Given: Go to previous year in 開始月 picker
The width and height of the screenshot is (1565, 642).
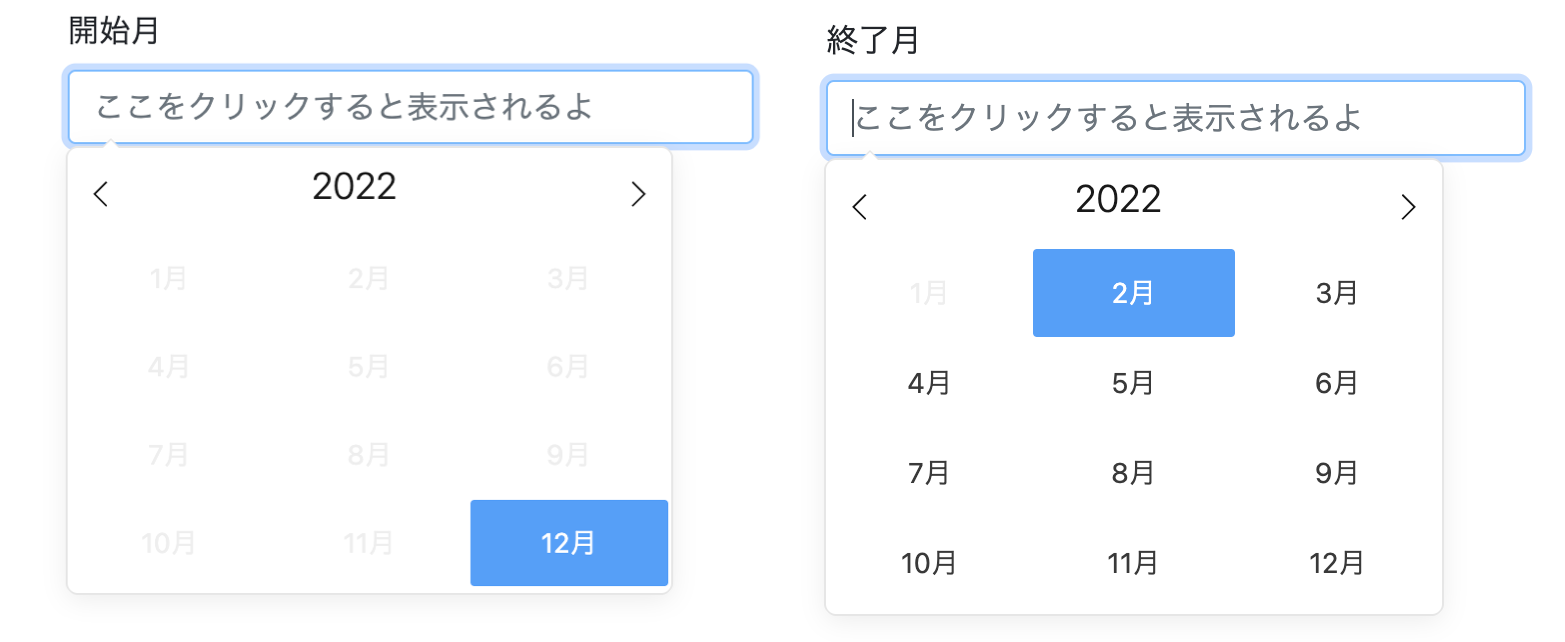Looking at the screenshot, I should tap(100, 194).
